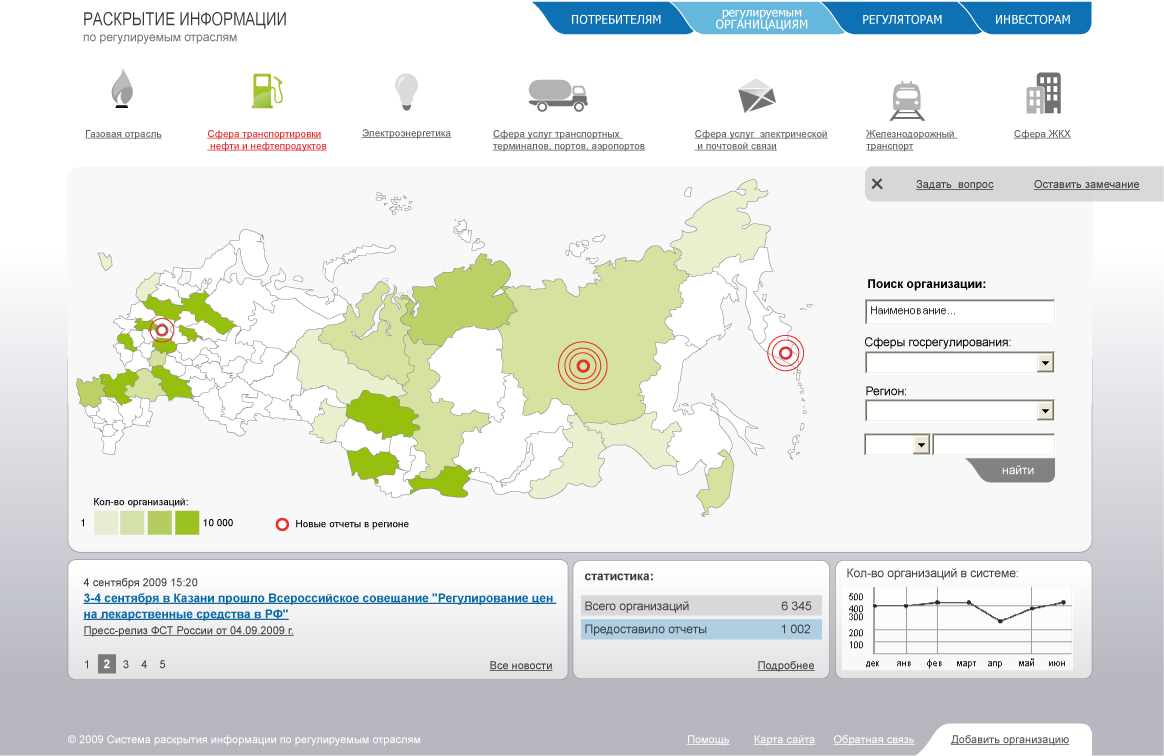
Task: Expand the small dropdown above найти button
Action: click(x=921, y=444)
